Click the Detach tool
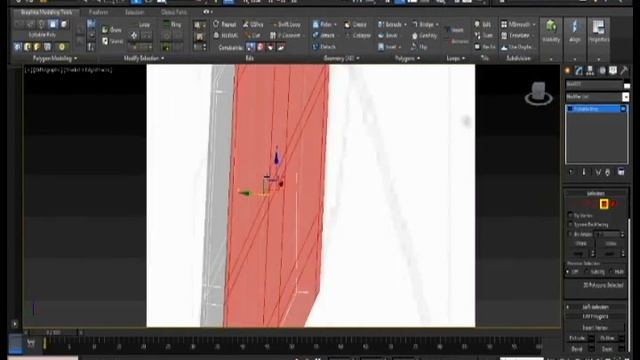The height and width of the screenshot is (360, 640). point(324,47)
